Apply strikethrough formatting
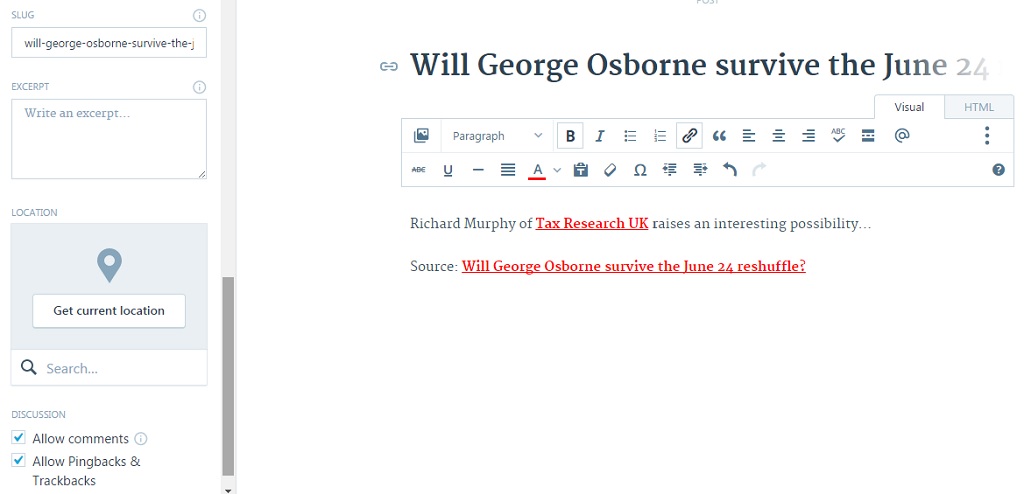The image size is (1024, 494). 419,170
